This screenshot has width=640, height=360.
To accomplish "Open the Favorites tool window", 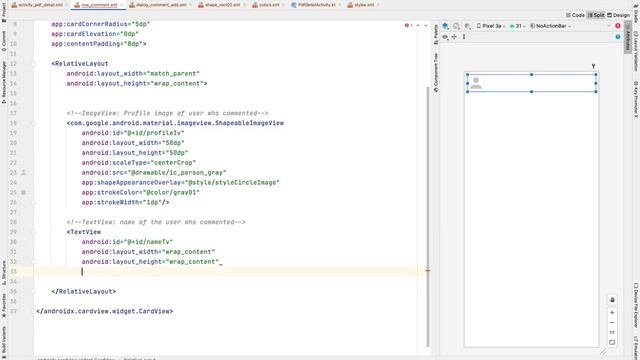I will 4,306.
